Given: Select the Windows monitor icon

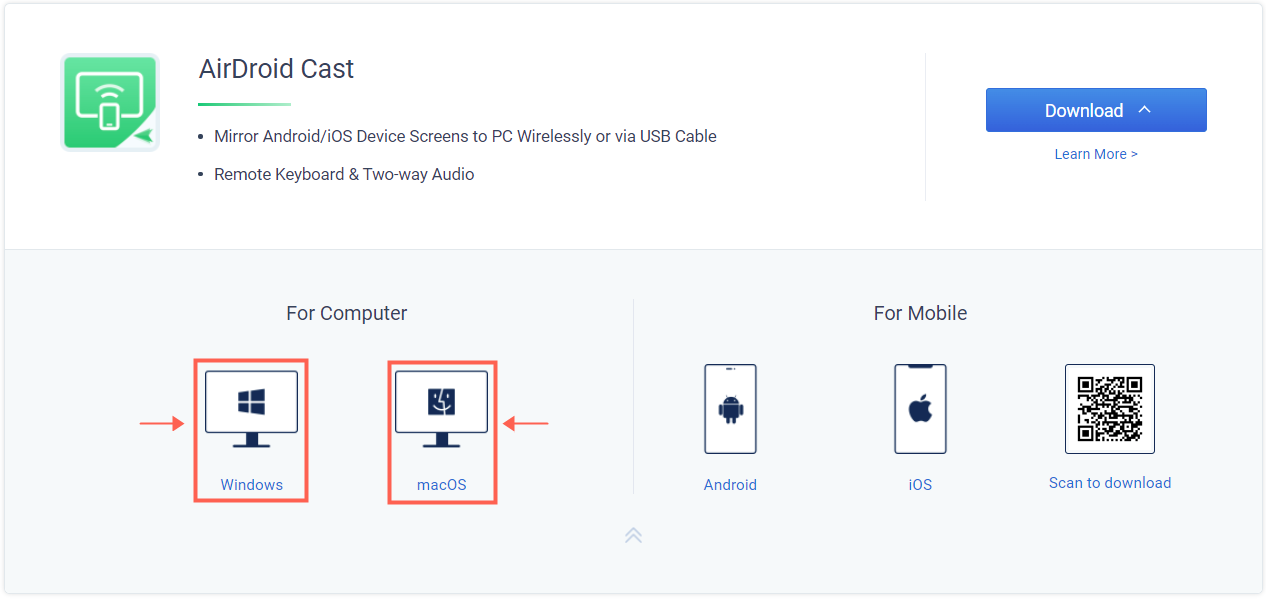Looking at the screenshot, I should pyautogui.click(x=251, y=409).
